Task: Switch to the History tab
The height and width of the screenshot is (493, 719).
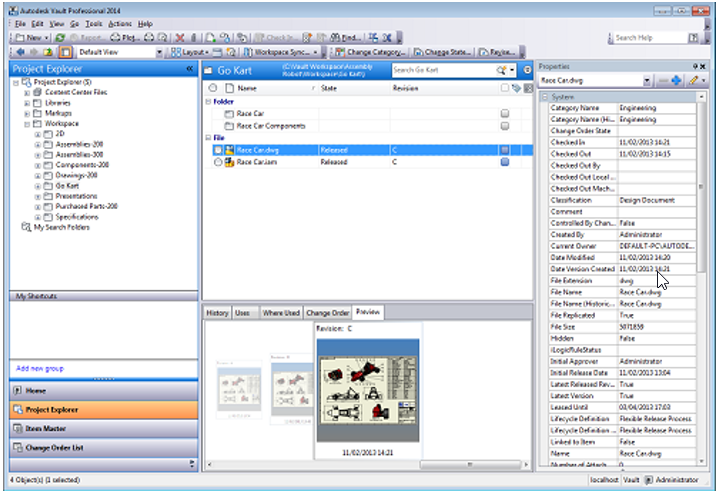Action: pyautogui.click(x=217, y=313)
